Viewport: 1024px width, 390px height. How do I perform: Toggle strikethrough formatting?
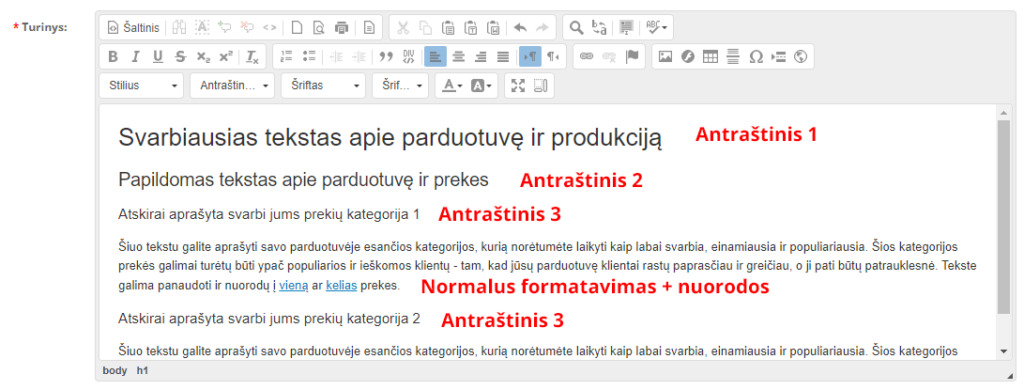pyautogui.click(x=180, y=57)
